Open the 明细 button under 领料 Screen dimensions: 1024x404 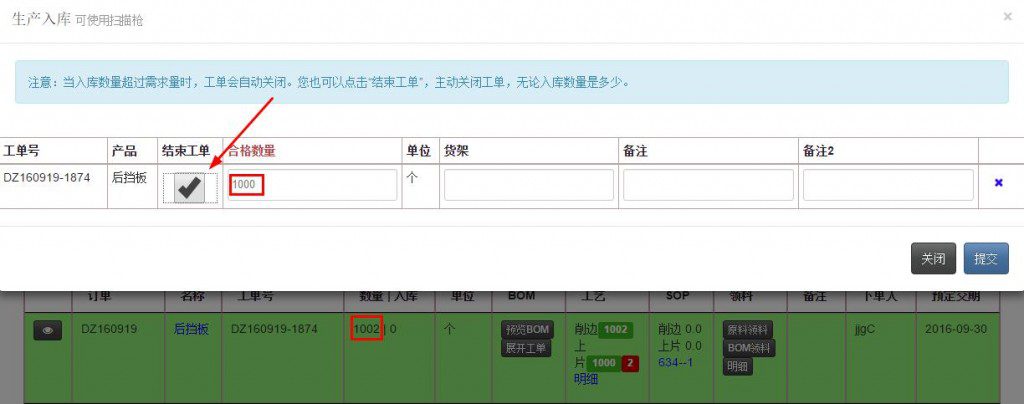738,366
